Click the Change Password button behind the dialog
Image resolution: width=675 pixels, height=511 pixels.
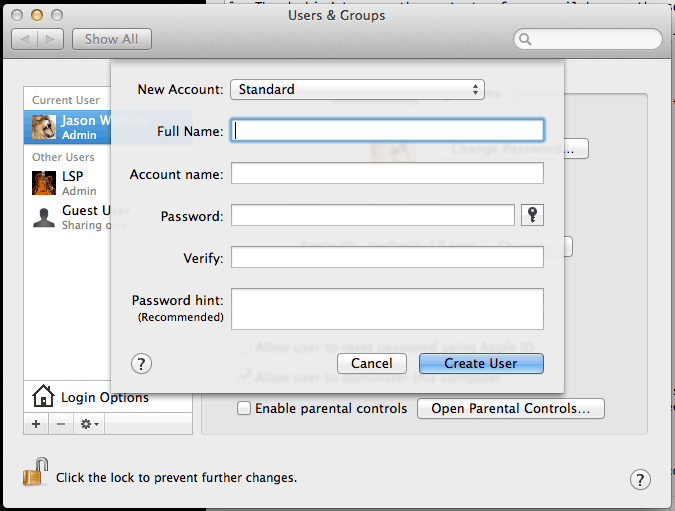[x=576, y=149]
